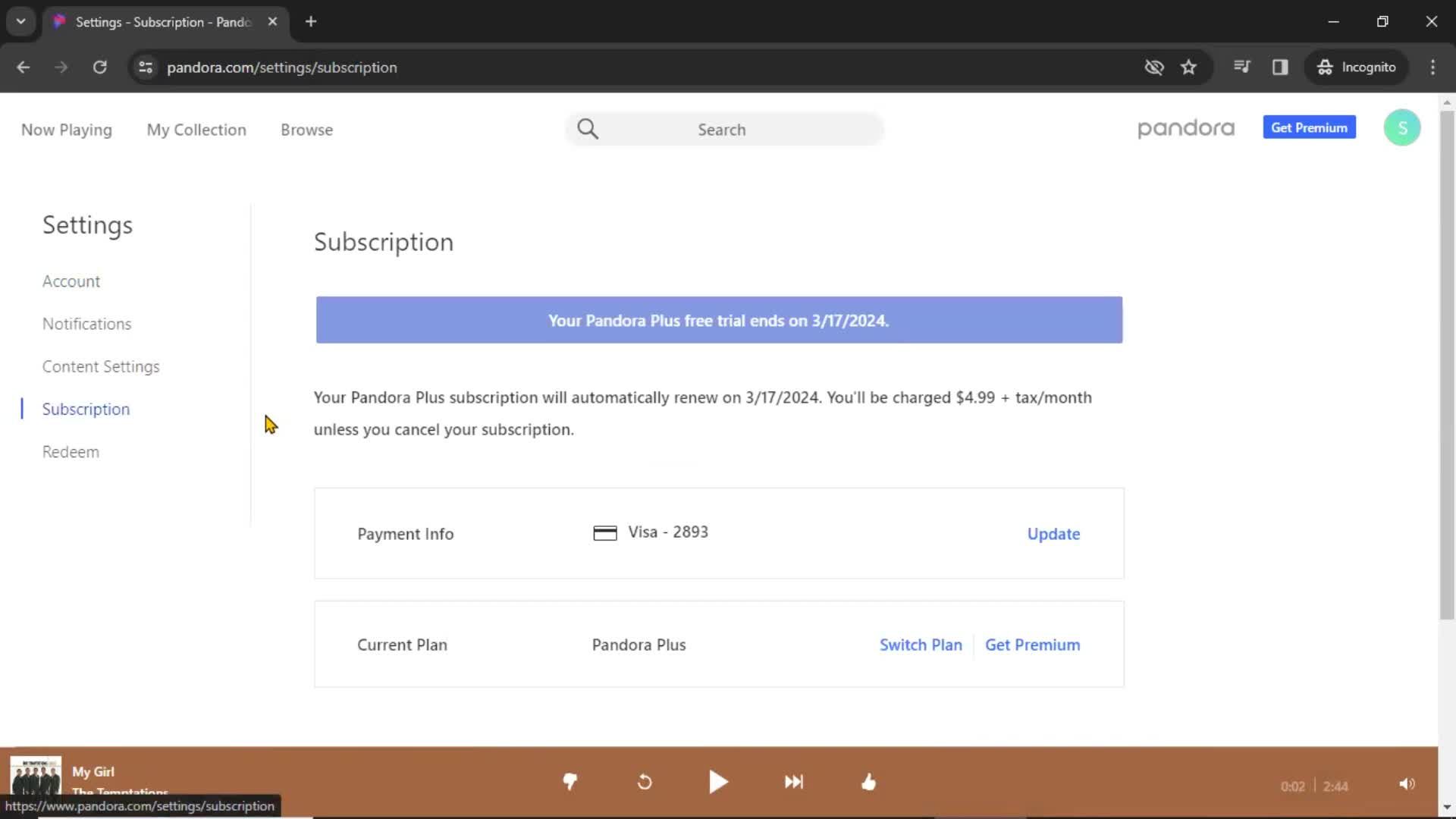Screen dimensions: 1456x819
Task: Click Switch Plan link
Action: [x=921, y=645]
